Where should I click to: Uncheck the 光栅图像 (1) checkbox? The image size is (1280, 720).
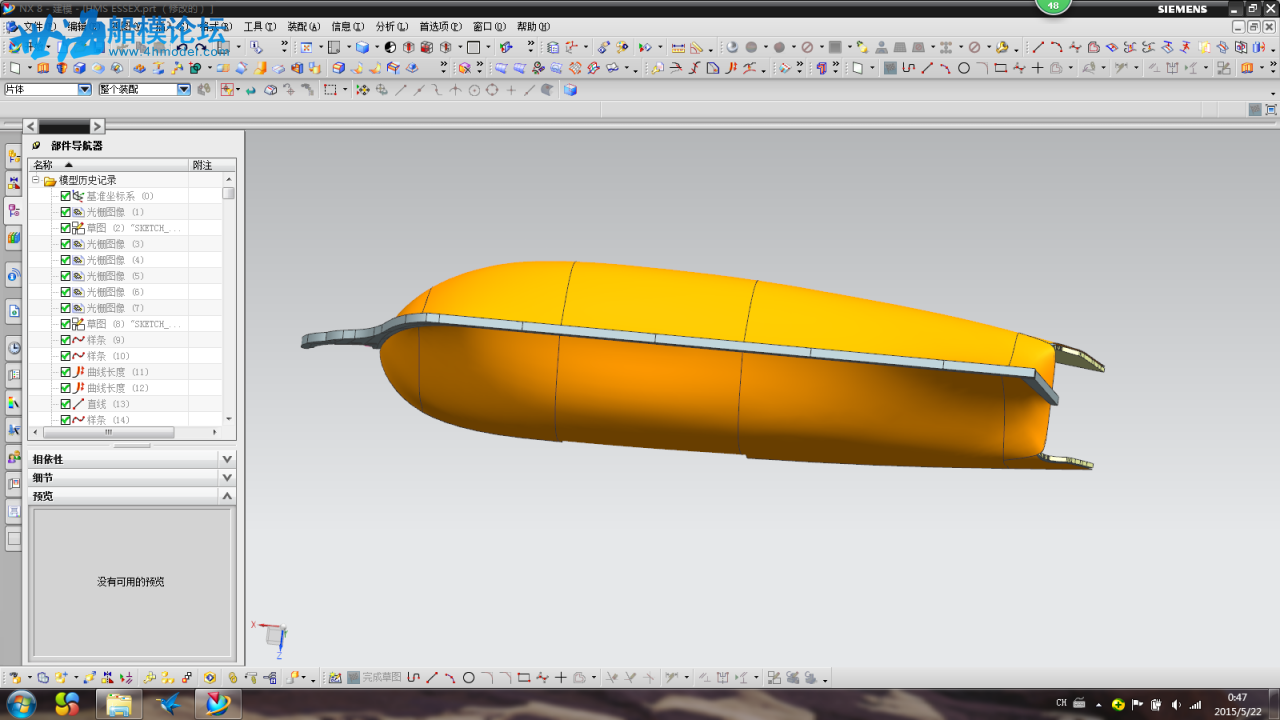coord(66,212)
